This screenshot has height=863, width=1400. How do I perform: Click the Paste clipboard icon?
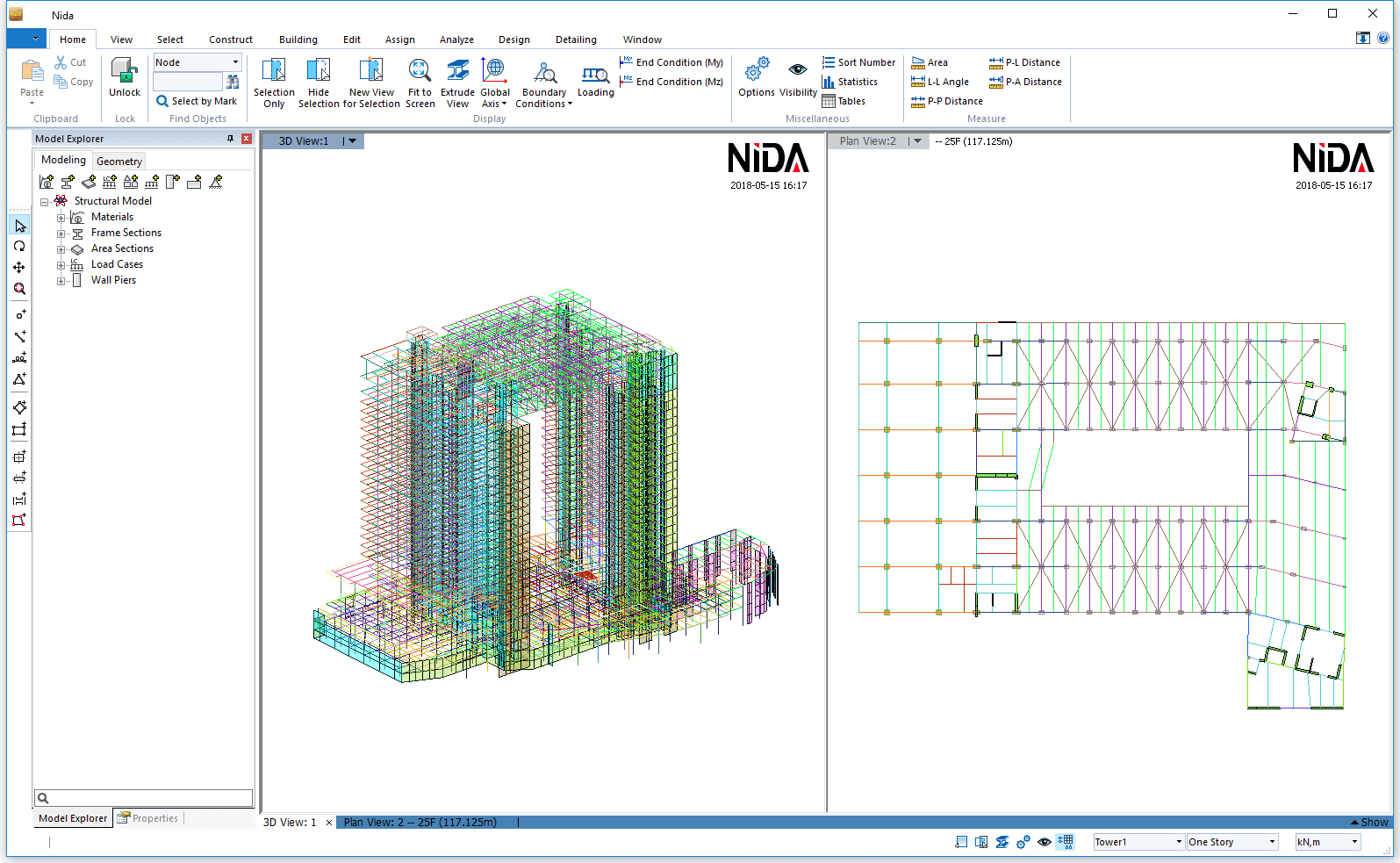click(32, 71)
